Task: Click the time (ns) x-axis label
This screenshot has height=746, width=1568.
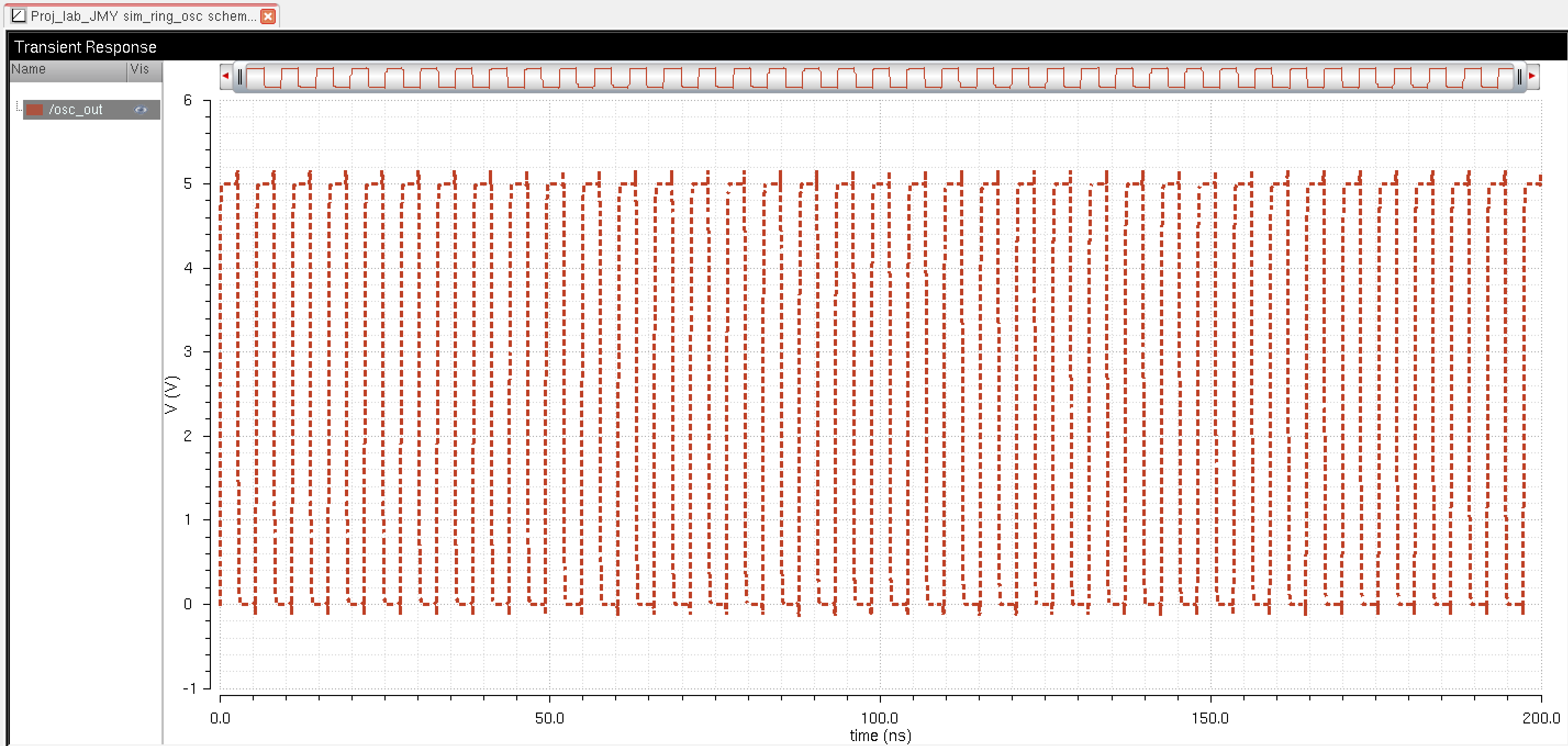Action: coord(880,736)
